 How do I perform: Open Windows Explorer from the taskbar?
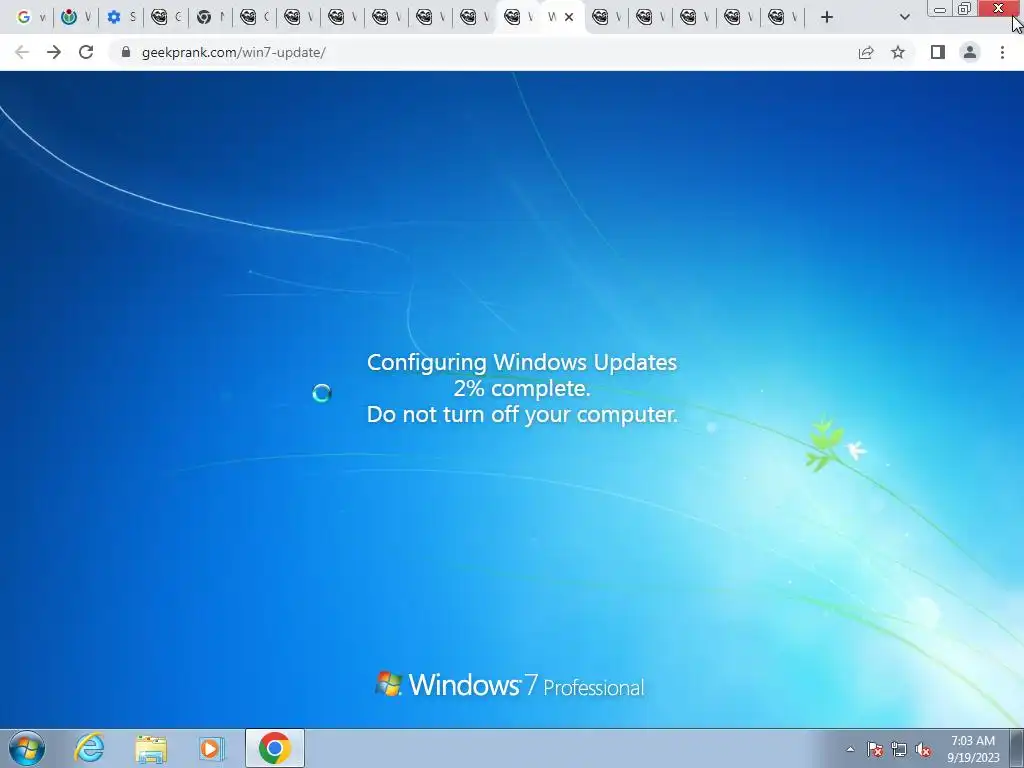coord(151,748)
